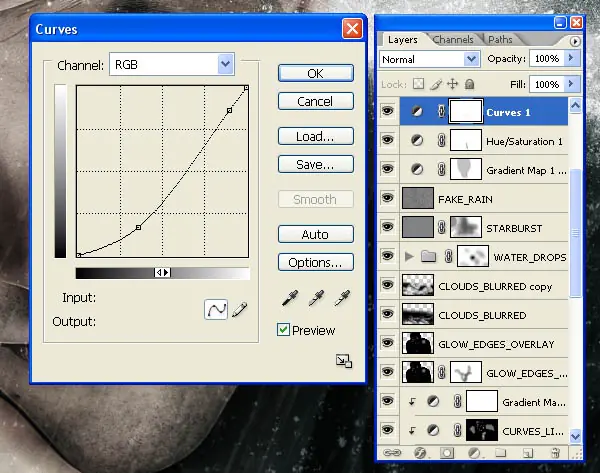Open the Fill slider arrow
600x473 pixels.
(x=572, y=84)
